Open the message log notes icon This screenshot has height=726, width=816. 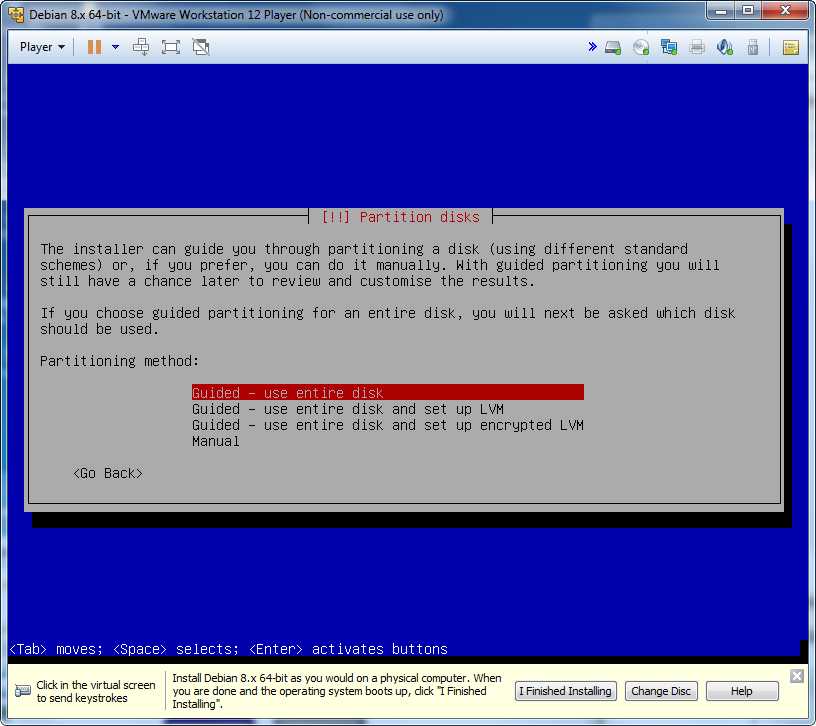click(790, 47)
